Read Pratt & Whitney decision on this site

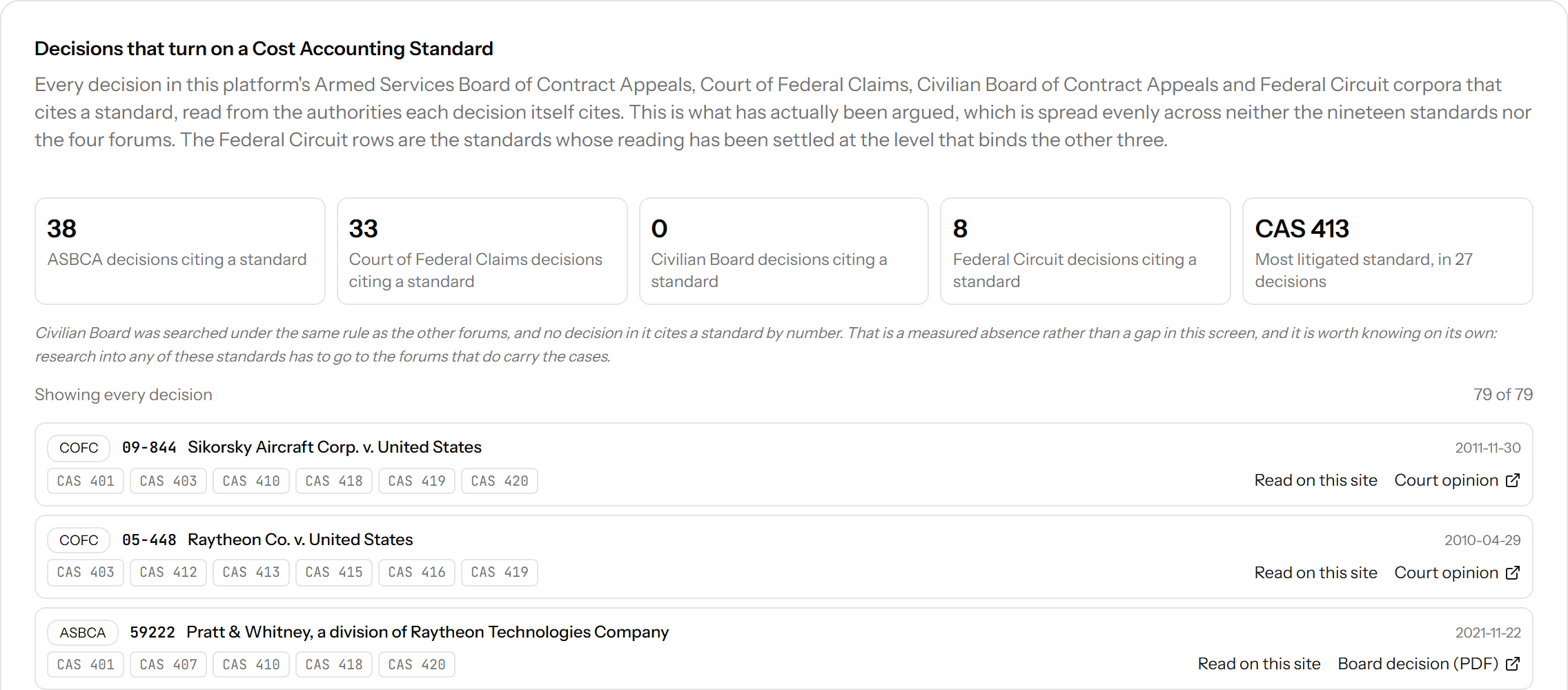point(1259,664)
